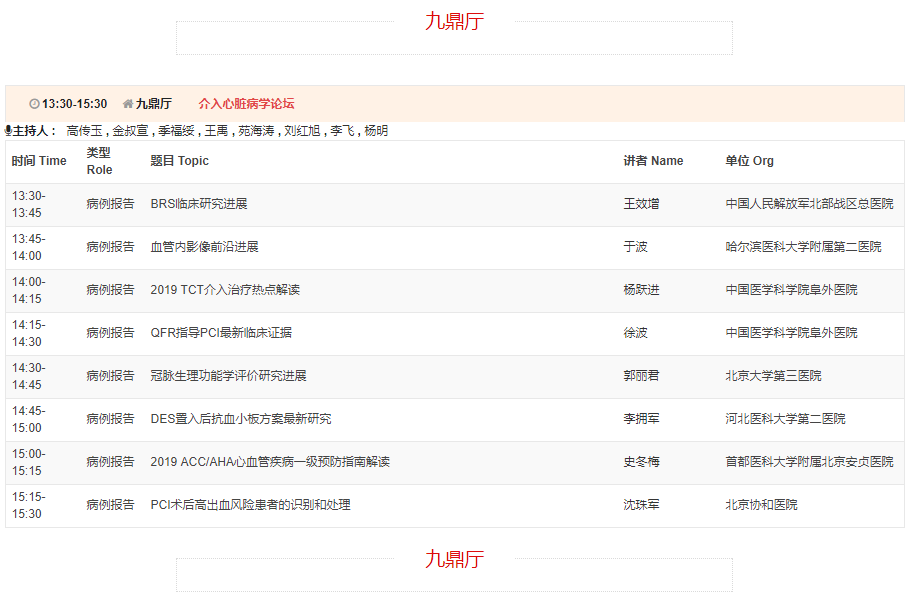Click speaker name 杨跃进
The image size is (909, 610).
click(641, 289)
